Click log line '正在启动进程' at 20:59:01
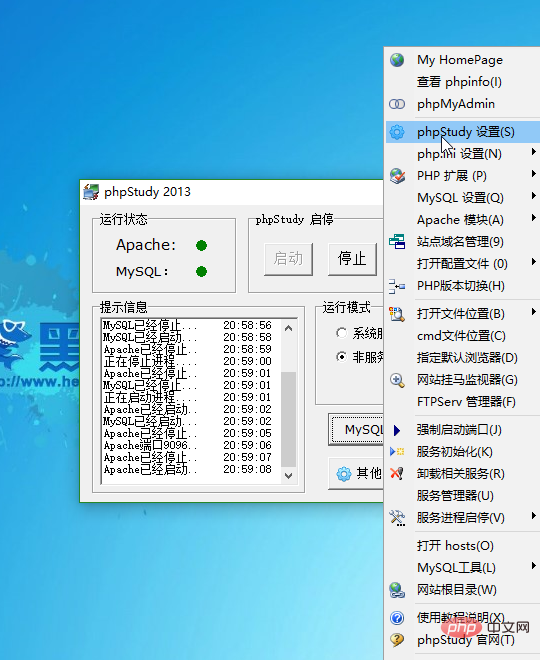The image size is (540, 660). [188, 397]
